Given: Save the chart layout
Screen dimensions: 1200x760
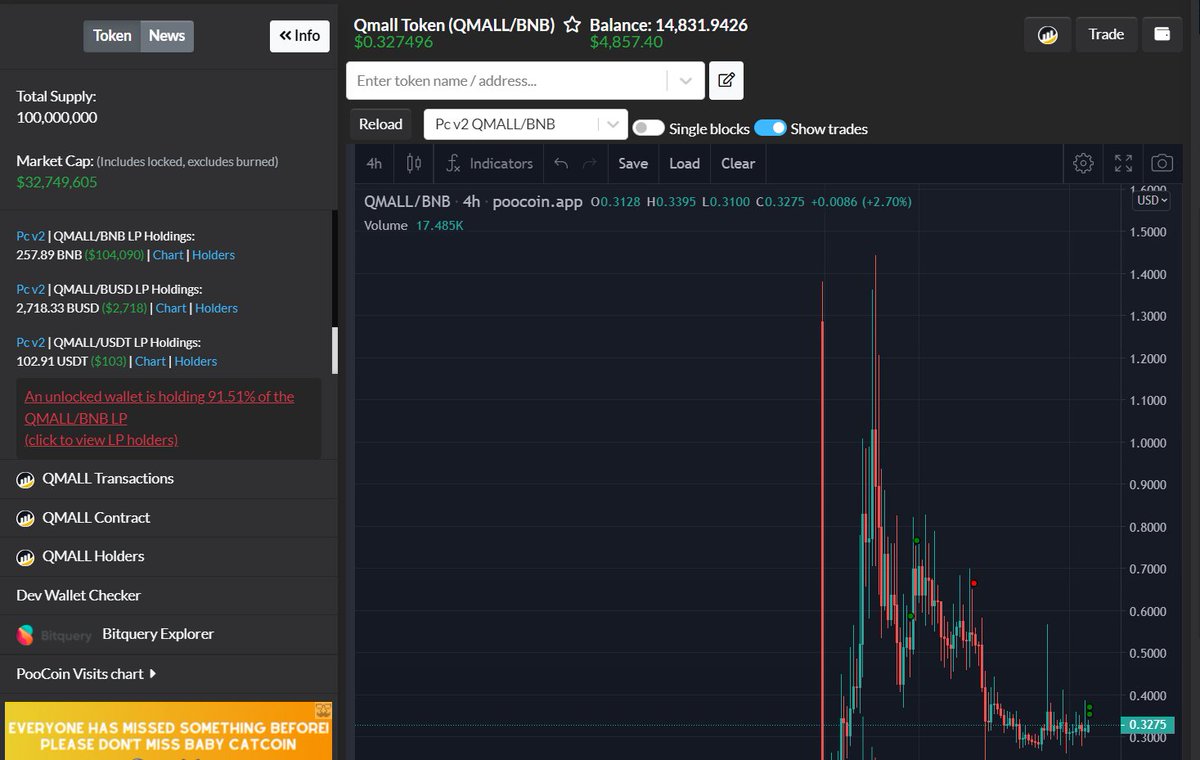Looking at the screenshot, I should pyautogui.click(x=633, y=163).
